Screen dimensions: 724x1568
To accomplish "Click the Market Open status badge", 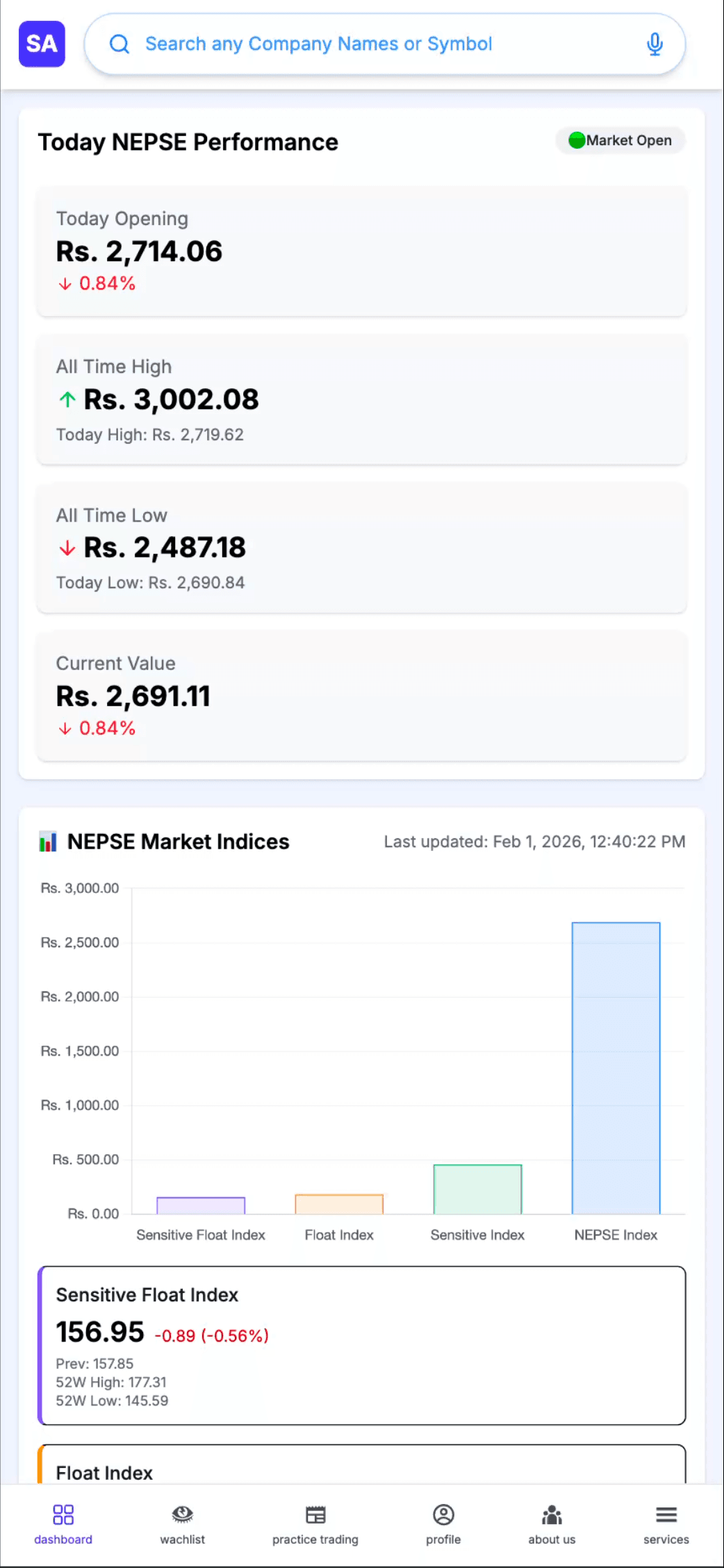I will coord(620,140).
